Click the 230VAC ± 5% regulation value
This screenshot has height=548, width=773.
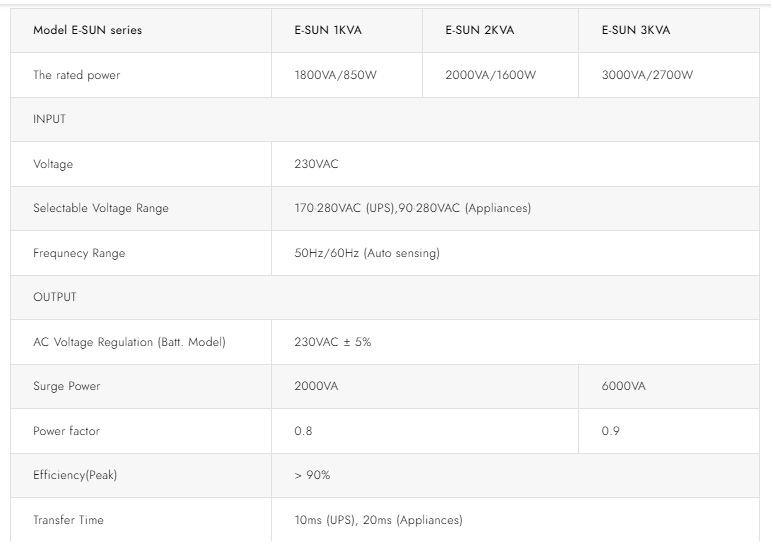tap(333, 342)
